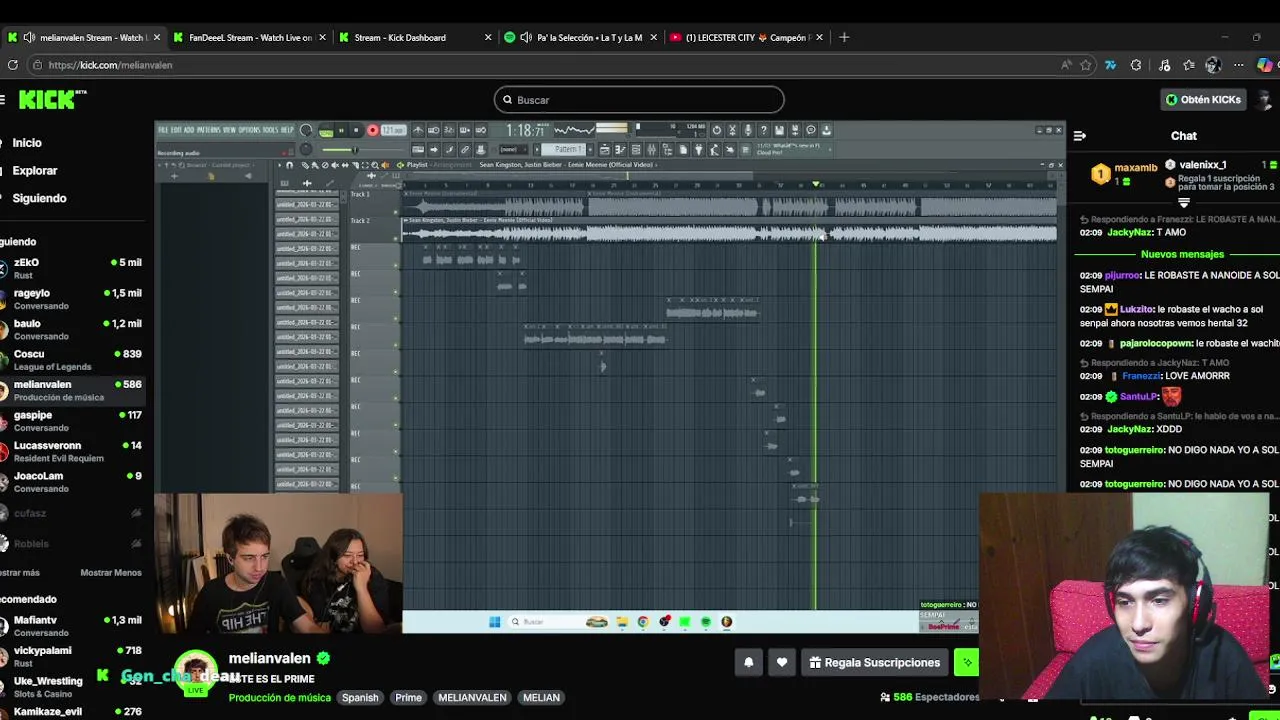Toggle FL Studio song/pattern mode button
This screenshot has height=720, width=1280.
click(326, 131)
